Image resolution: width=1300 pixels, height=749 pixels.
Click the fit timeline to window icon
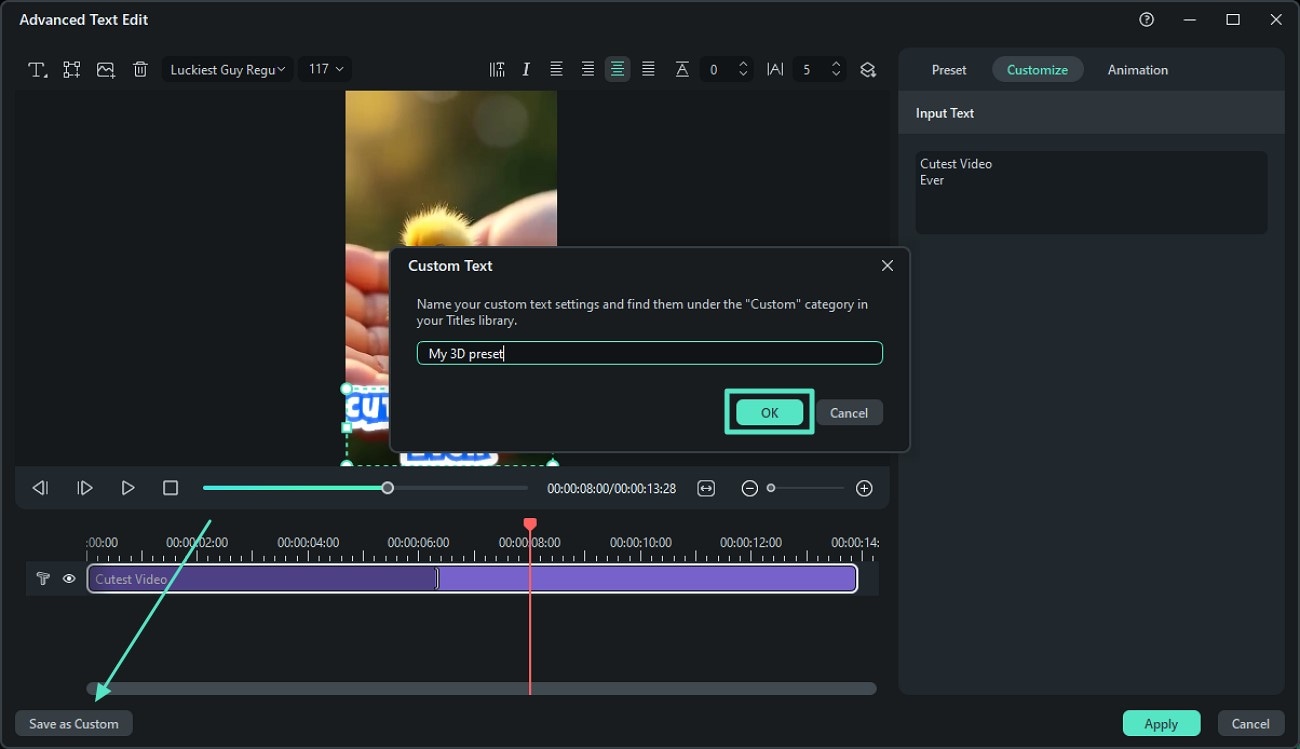click(706, 488)
